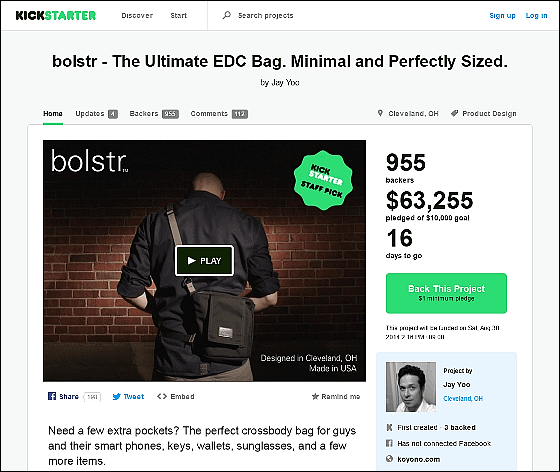Click Back This Project button
Viewport: 560px width, 472px height.
[446, 293]
